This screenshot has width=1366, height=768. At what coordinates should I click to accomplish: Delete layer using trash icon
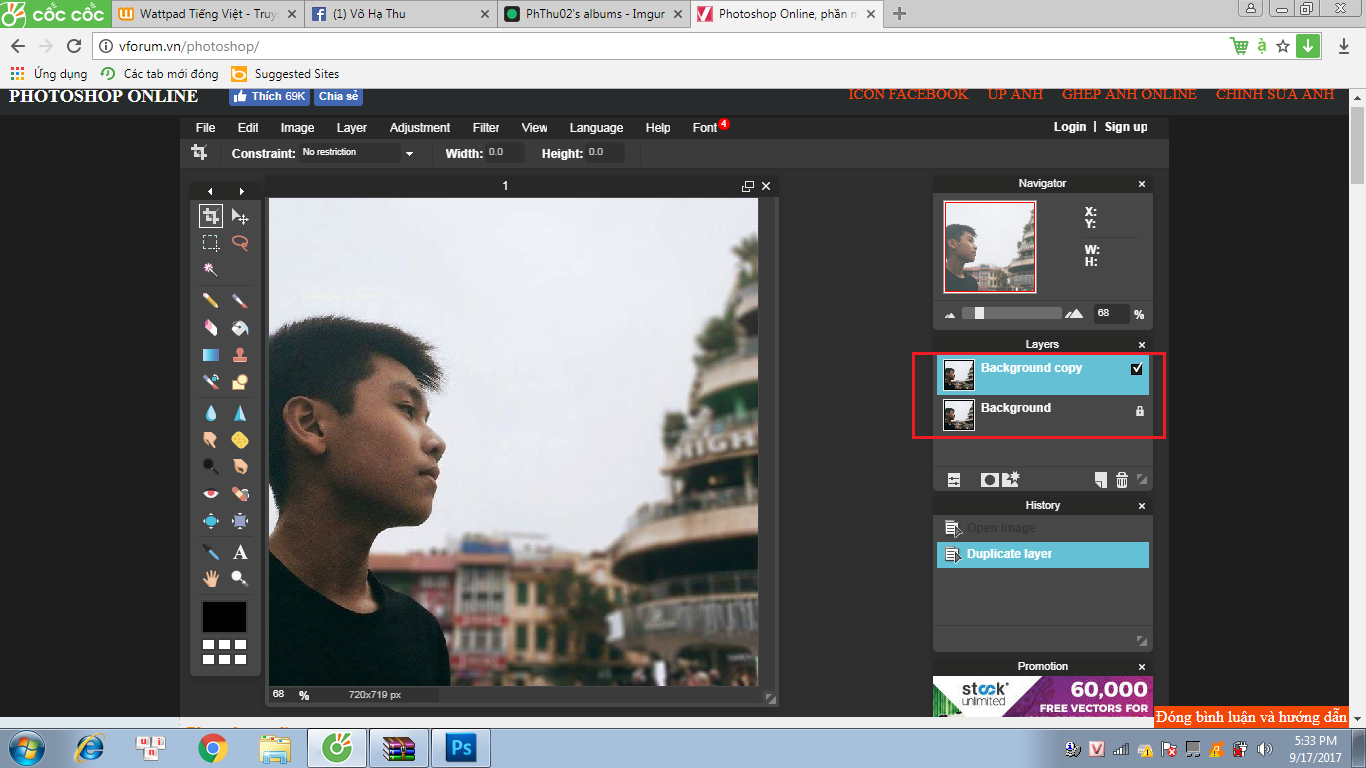pyautogui.click(x=1122, y=480)
